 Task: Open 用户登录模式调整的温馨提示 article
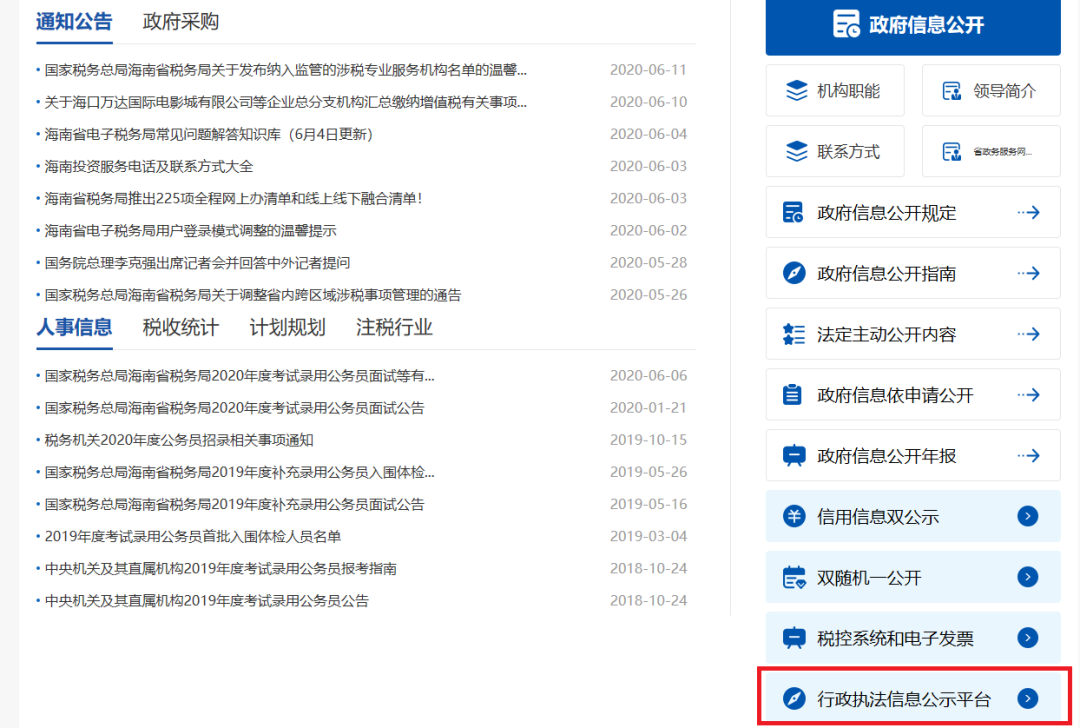coord(190,231)
